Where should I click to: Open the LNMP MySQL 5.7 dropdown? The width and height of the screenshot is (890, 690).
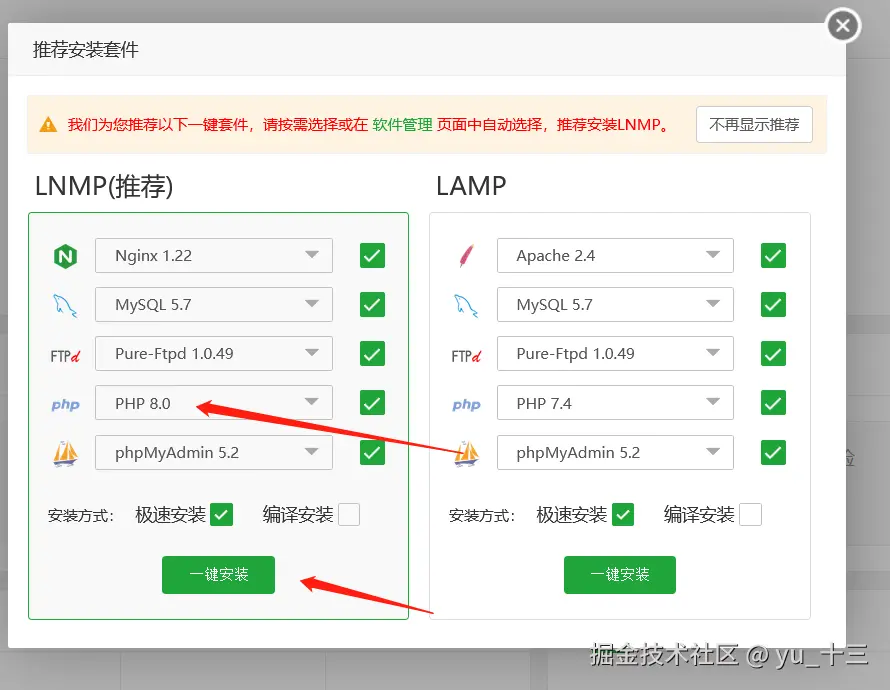(214, 305)
